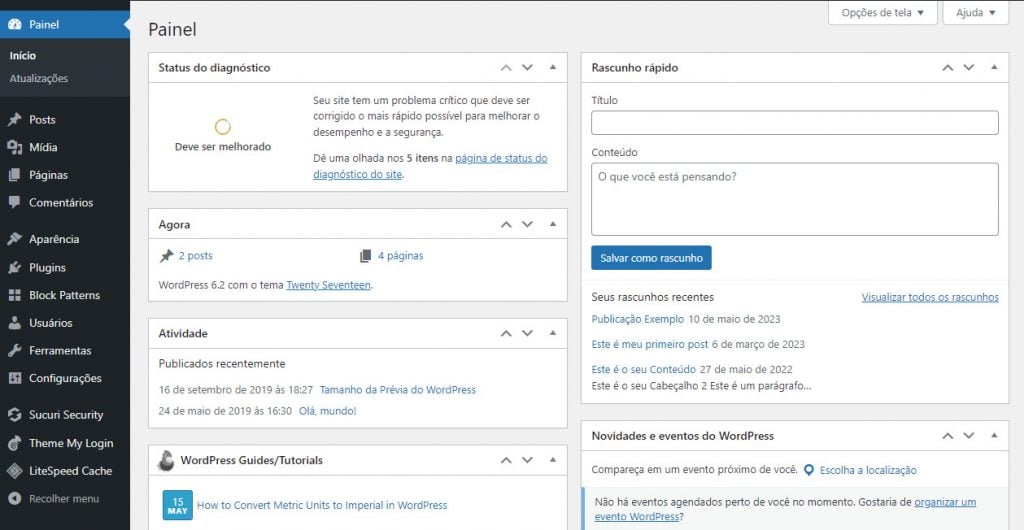
Task: Move WordPress Guides/Tutorials widget down
Action: pyautogui.click(x=527, y=460)
